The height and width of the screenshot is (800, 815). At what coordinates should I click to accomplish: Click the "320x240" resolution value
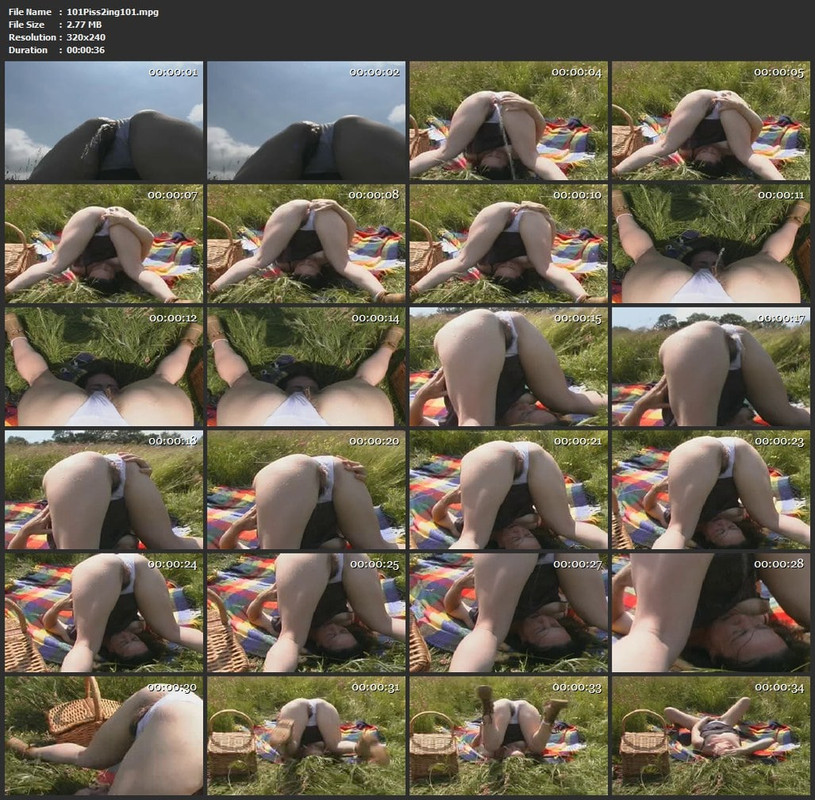[x=86, y=37]
